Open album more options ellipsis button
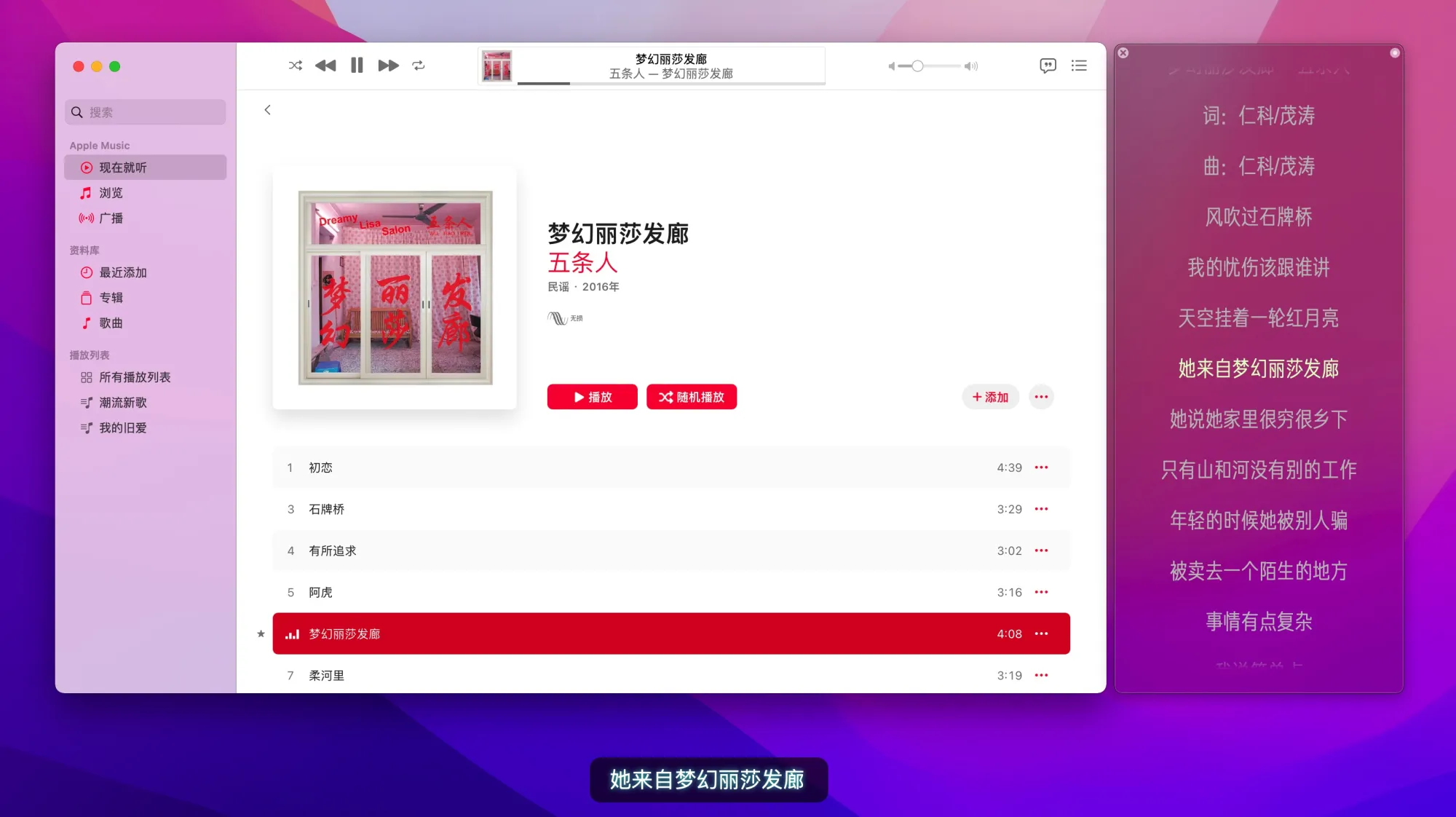This screenshot has height=817, width=1456. [1041, 397]
